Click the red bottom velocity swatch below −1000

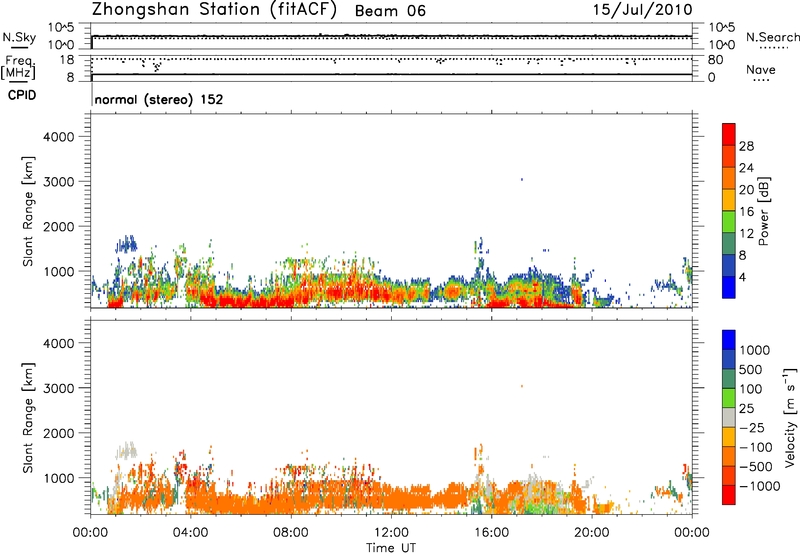(729, 495)
